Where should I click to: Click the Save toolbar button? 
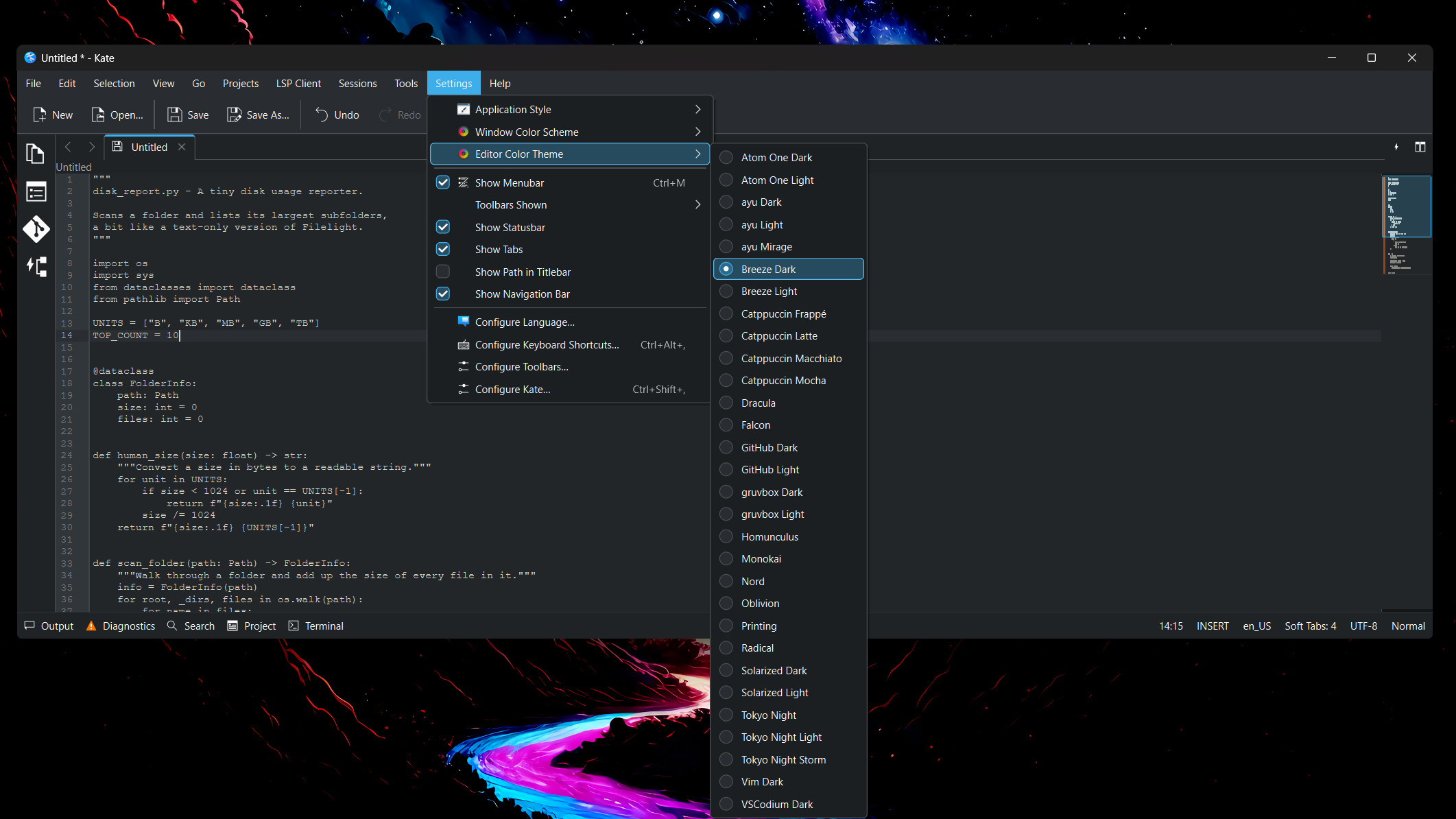click(188, 115)
